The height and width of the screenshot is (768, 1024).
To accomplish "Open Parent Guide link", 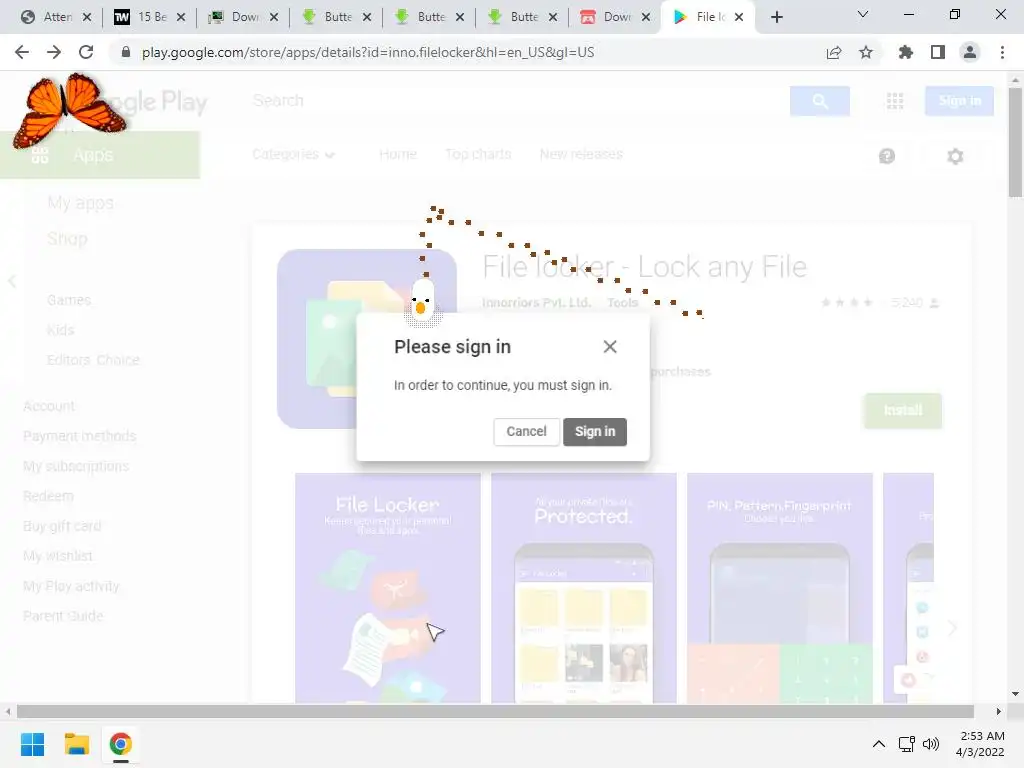I will [63, 616].
